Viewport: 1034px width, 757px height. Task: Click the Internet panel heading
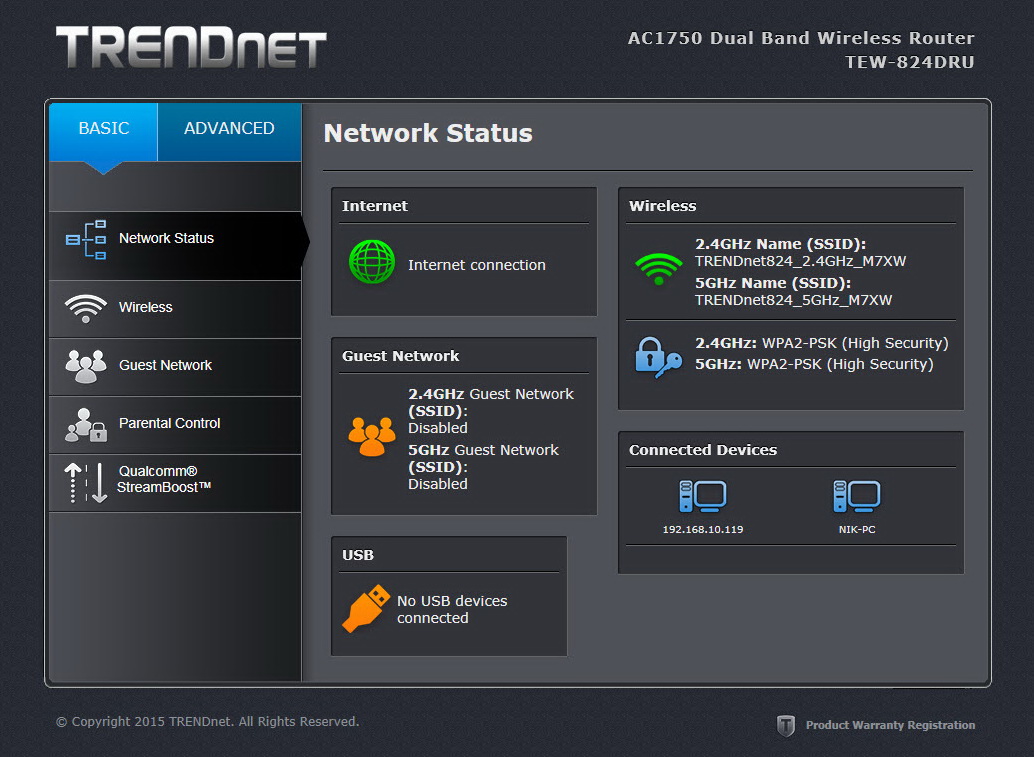[x=375, y=206]
